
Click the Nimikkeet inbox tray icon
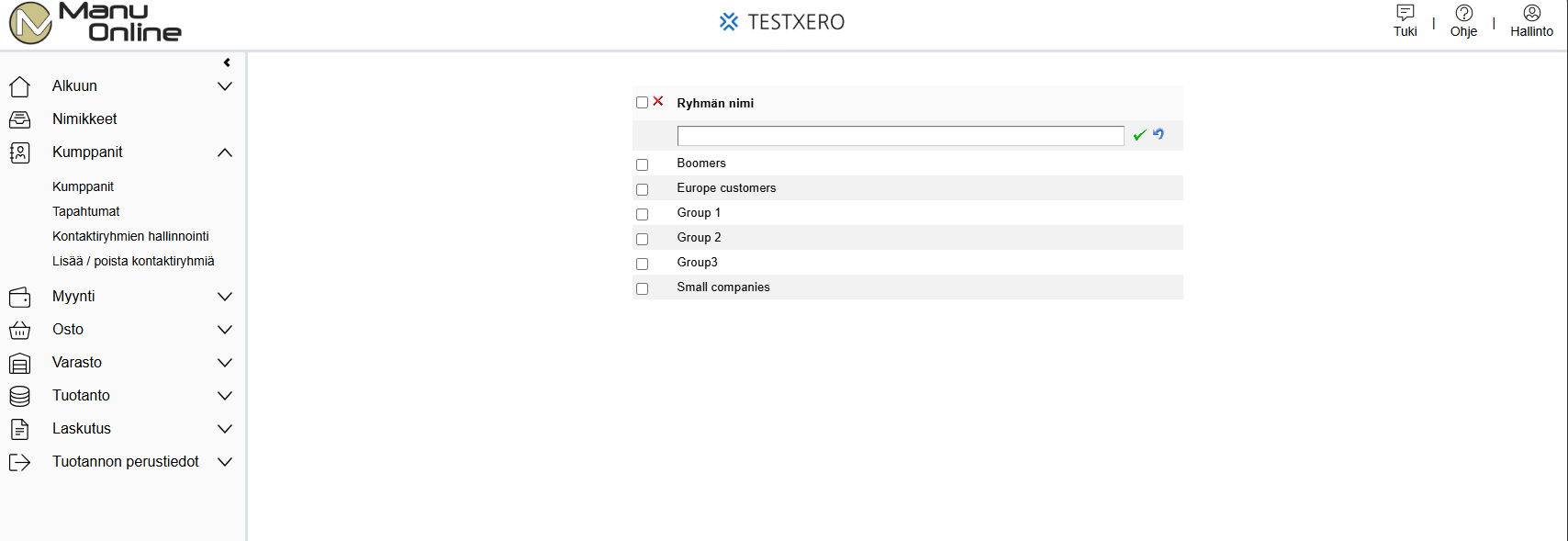19,119
